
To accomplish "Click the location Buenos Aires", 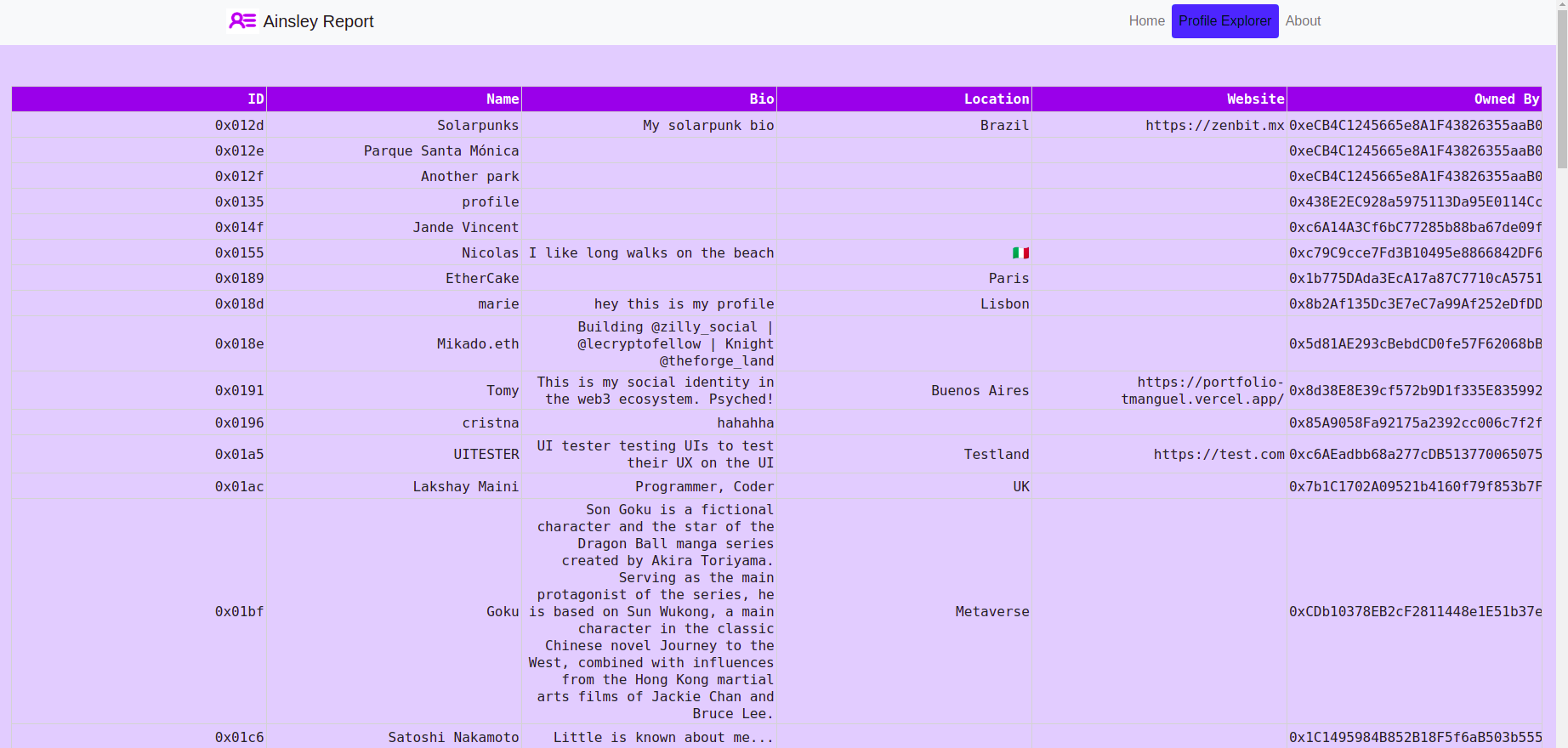I will pos(980,391).
